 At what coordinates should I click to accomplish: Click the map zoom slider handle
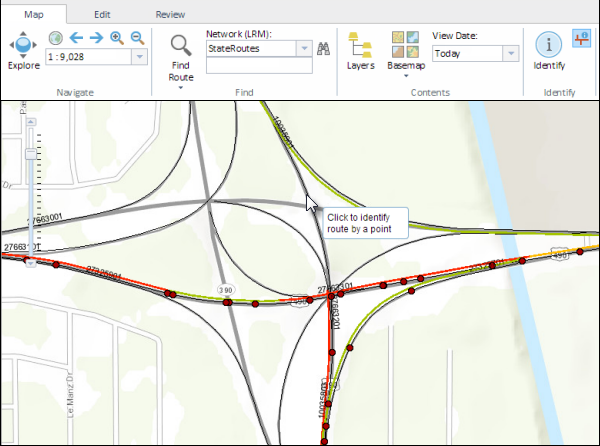click(31, 154)
